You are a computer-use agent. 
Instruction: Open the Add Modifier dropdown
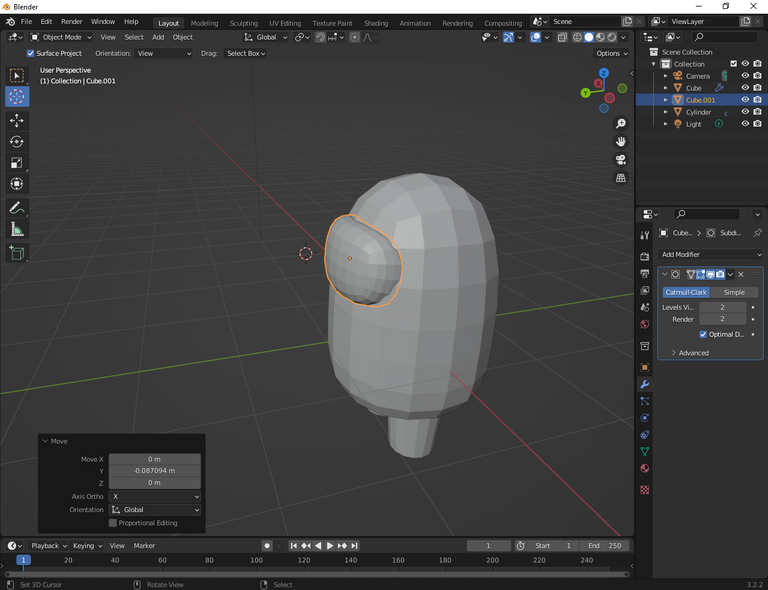pos(711,255)
